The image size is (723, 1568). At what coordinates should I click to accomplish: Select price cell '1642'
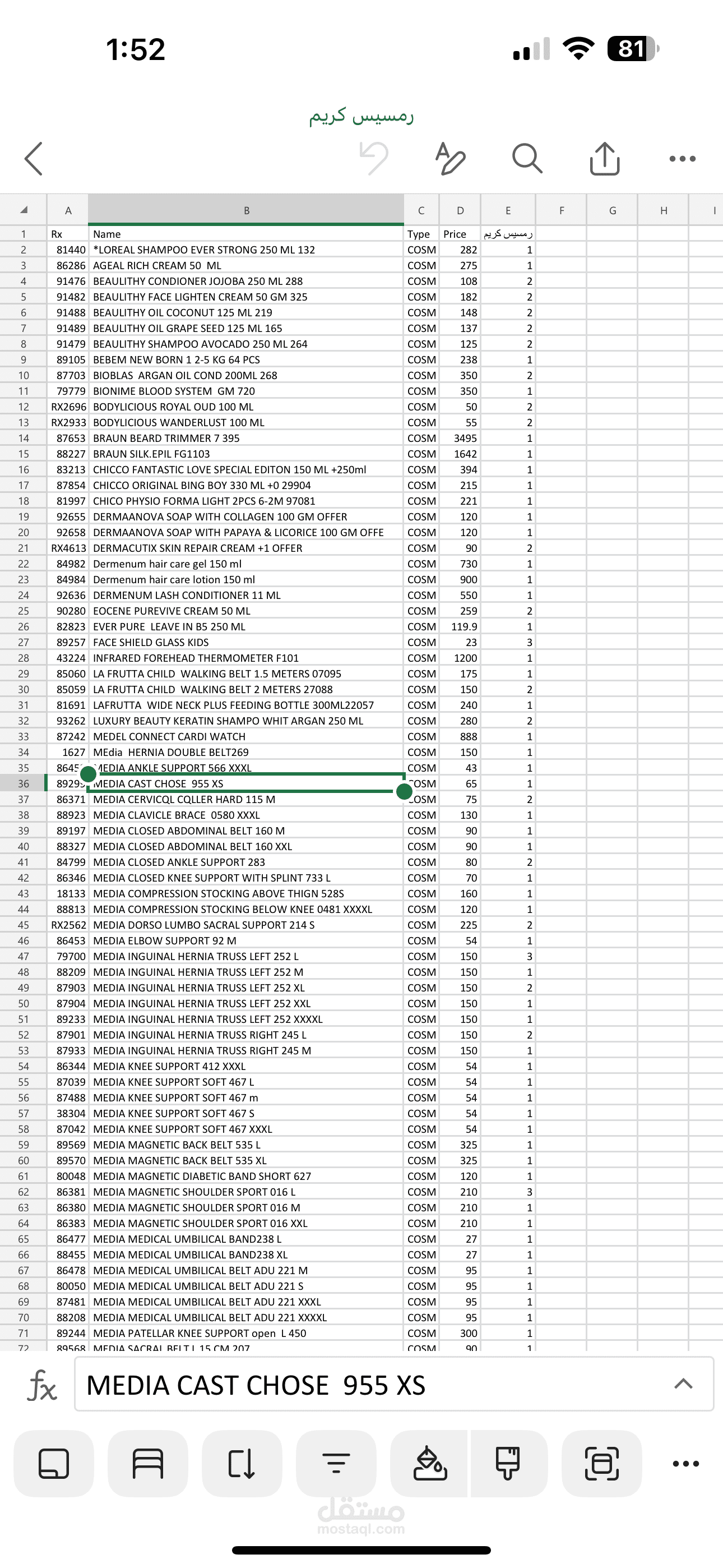click(460, 454)
